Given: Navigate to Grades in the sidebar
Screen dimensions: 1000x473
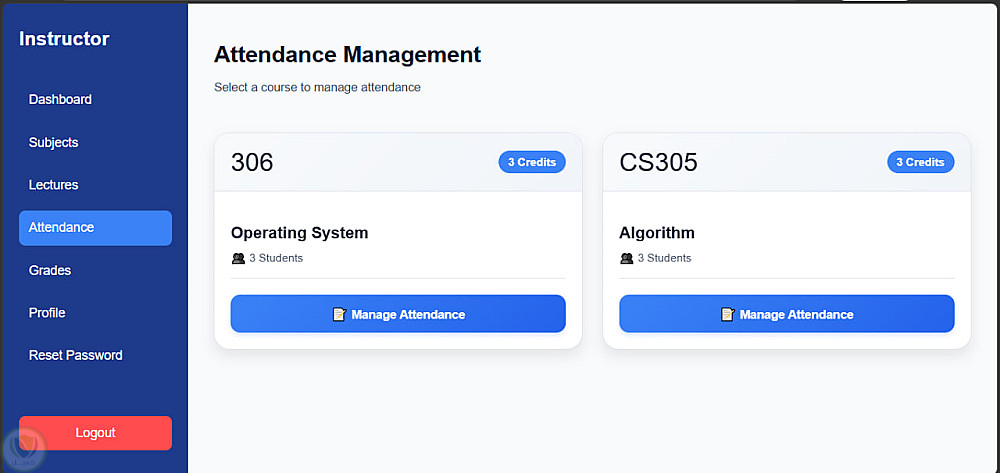Looking at the screenshot, I should point(50,270).
